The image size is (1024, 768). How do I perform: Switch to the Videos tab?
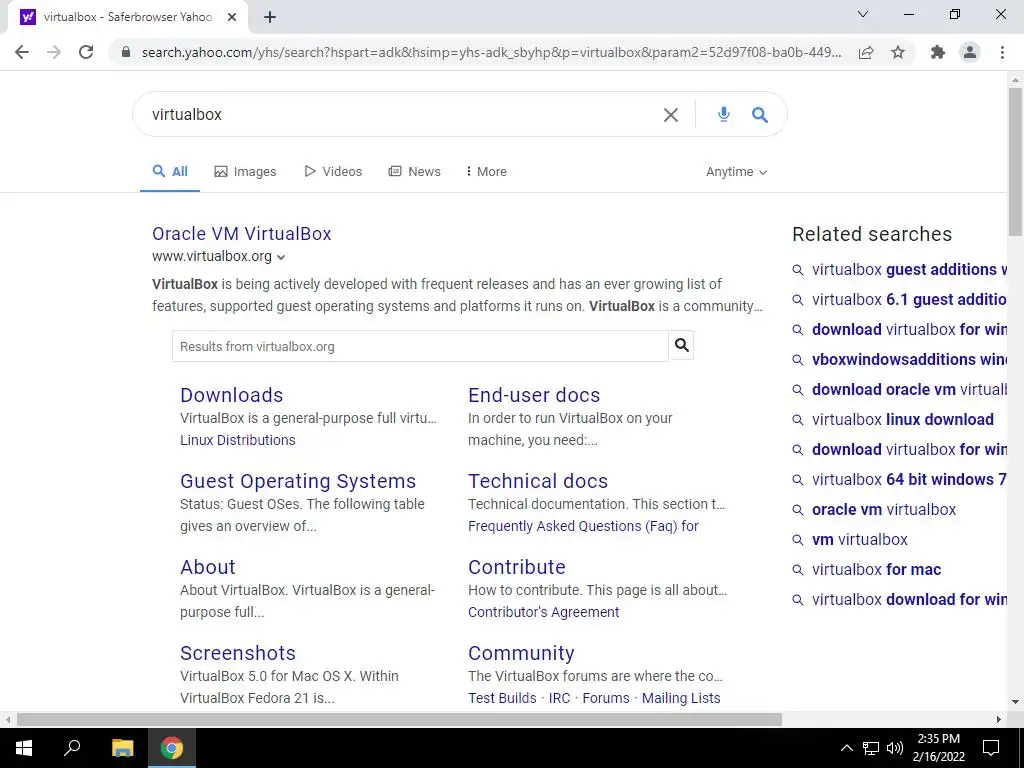coord(333,172)
